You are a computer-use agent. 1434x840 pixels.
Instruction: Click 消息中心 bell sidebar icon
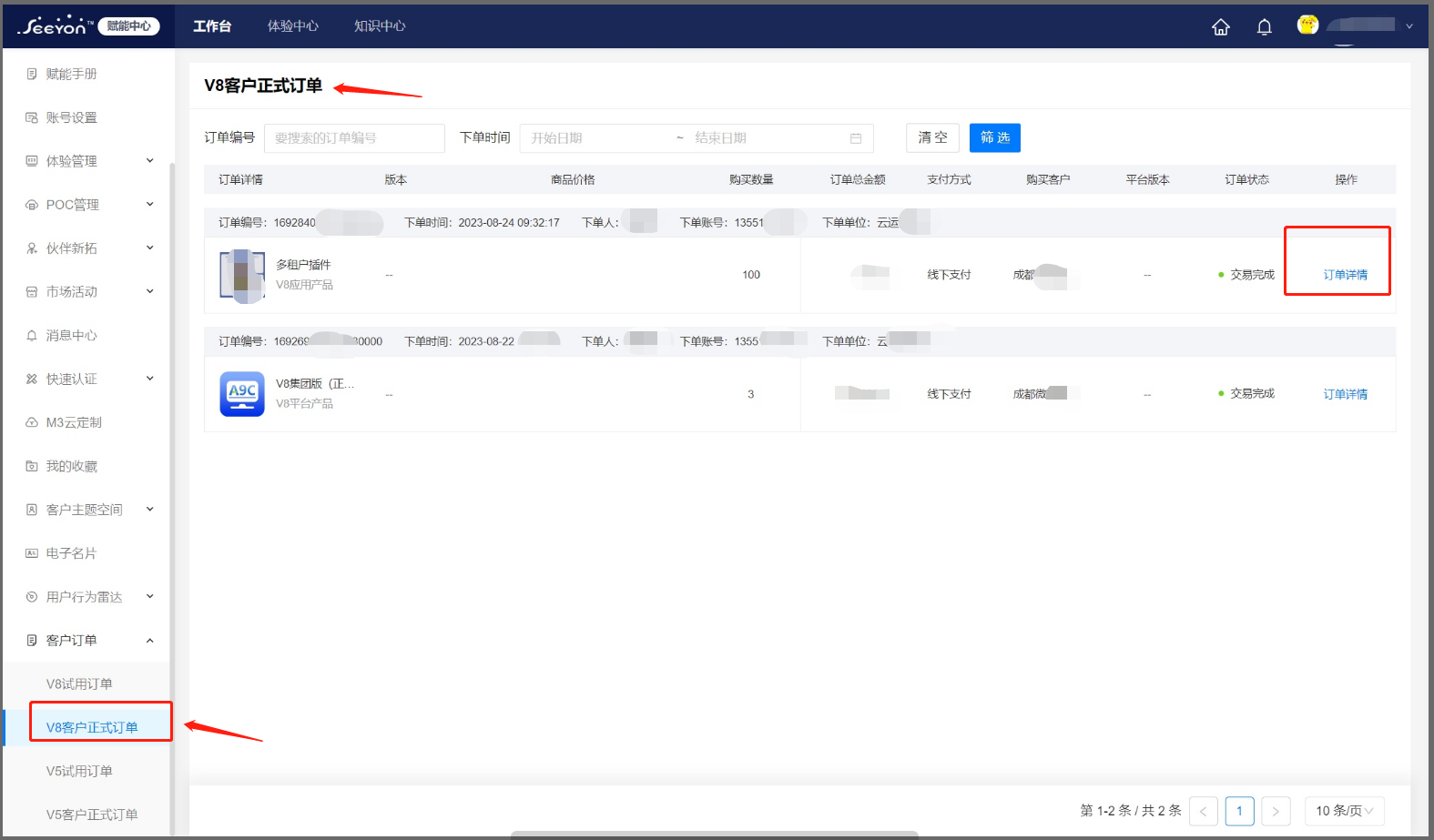[x=32, y=336]
